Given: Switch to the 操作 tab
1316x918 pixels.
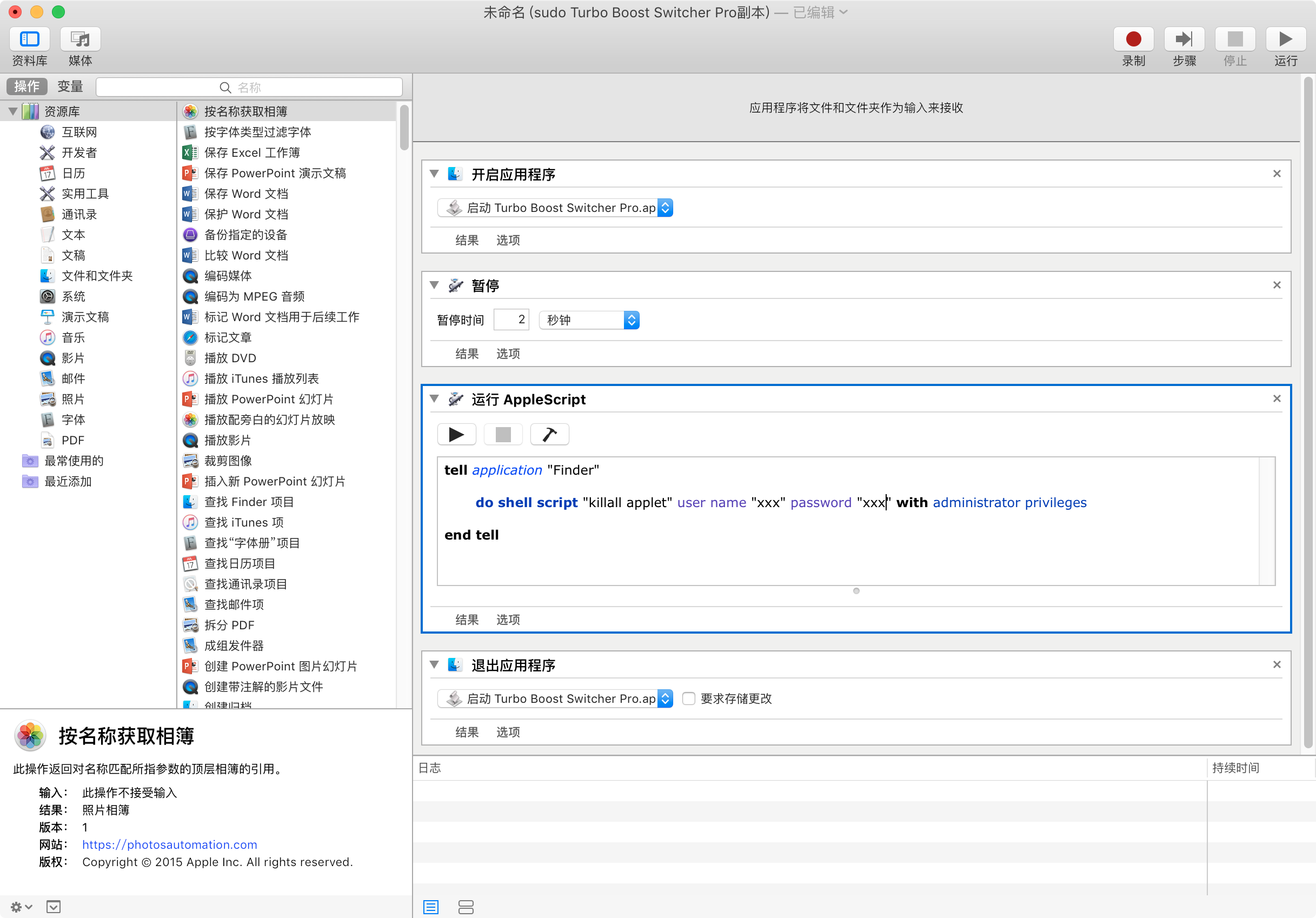Looking at the screenshot, I should click(x=27, y=87).
